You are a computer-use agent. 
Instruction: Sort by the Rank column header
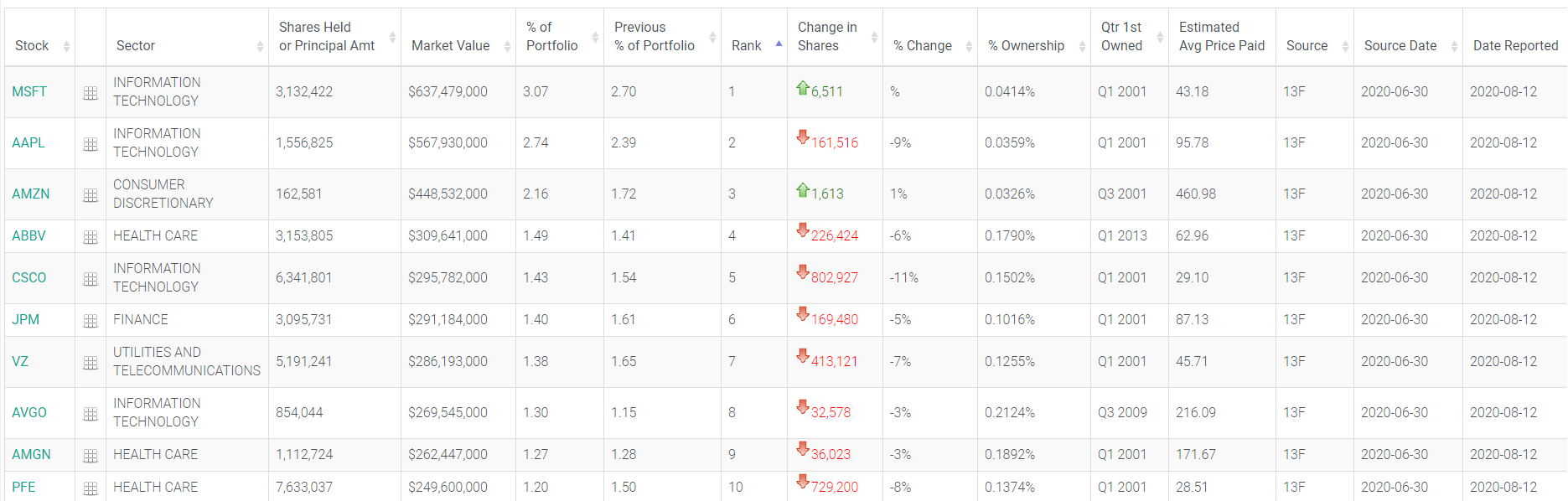(x=754, y=38)
